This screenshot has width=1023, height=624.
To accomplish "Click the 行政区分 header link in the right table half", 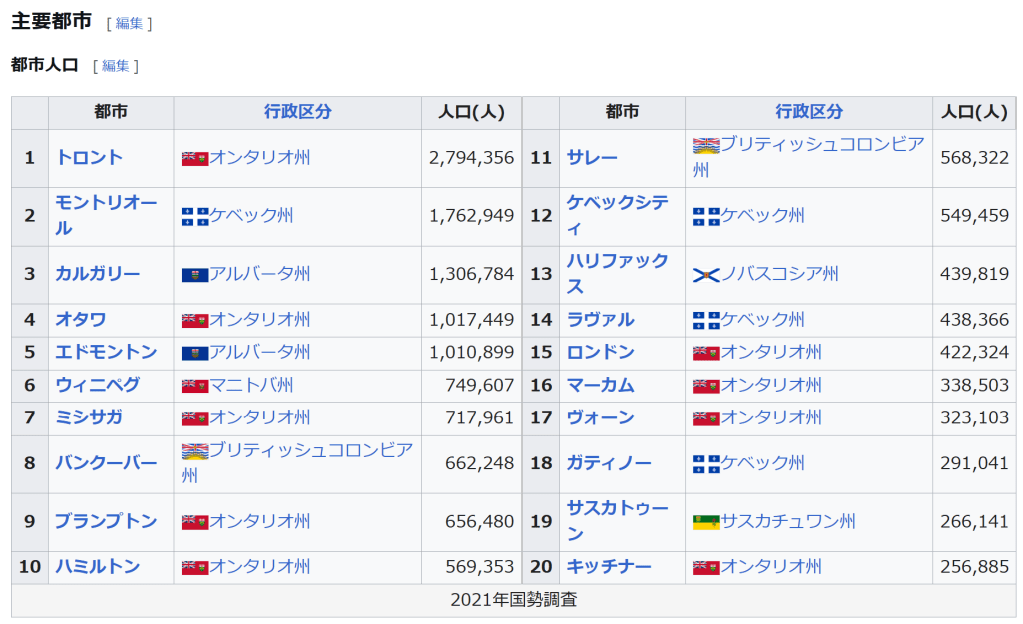I will pyautogui.click(x=808, y=112).
